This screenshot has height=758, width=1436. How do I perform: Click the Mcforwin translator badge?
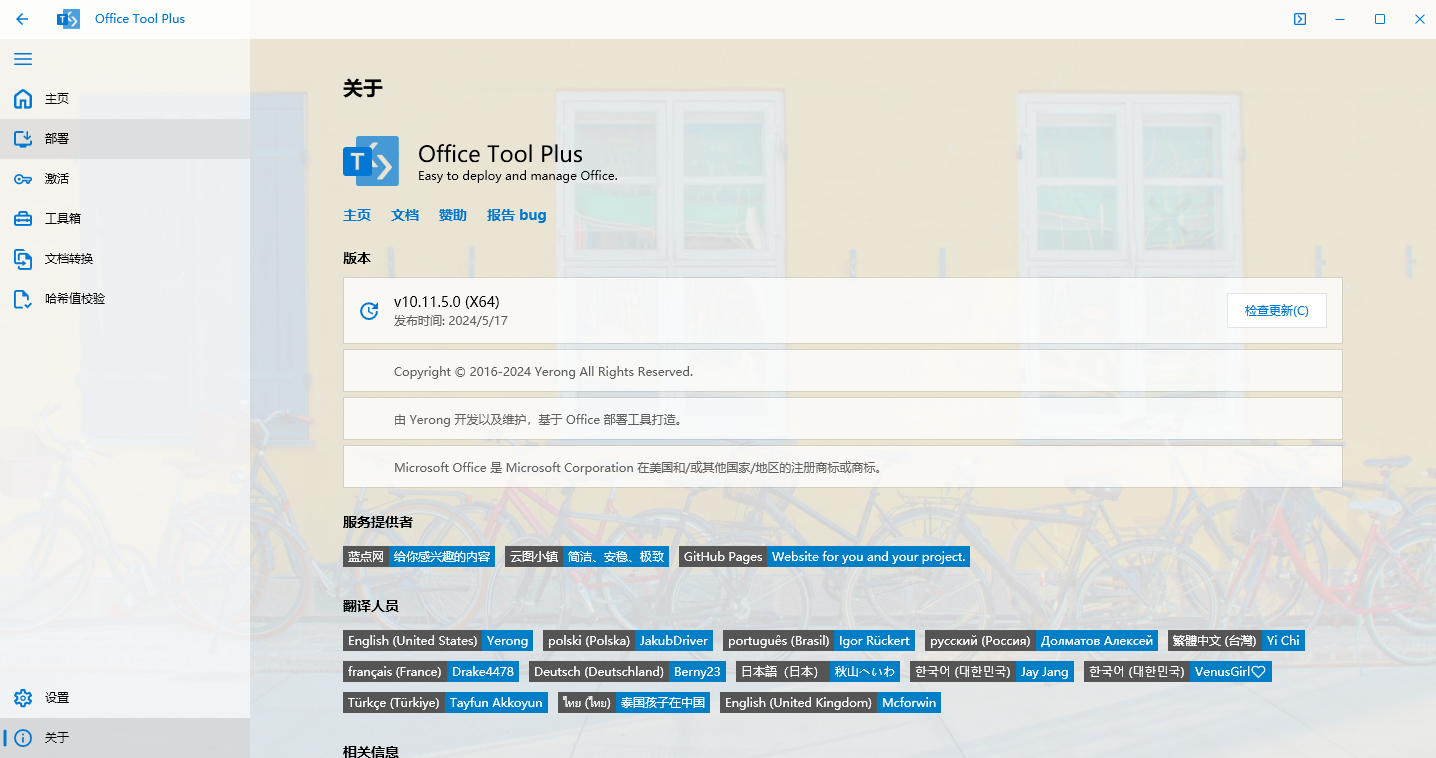tap(830, 703)
